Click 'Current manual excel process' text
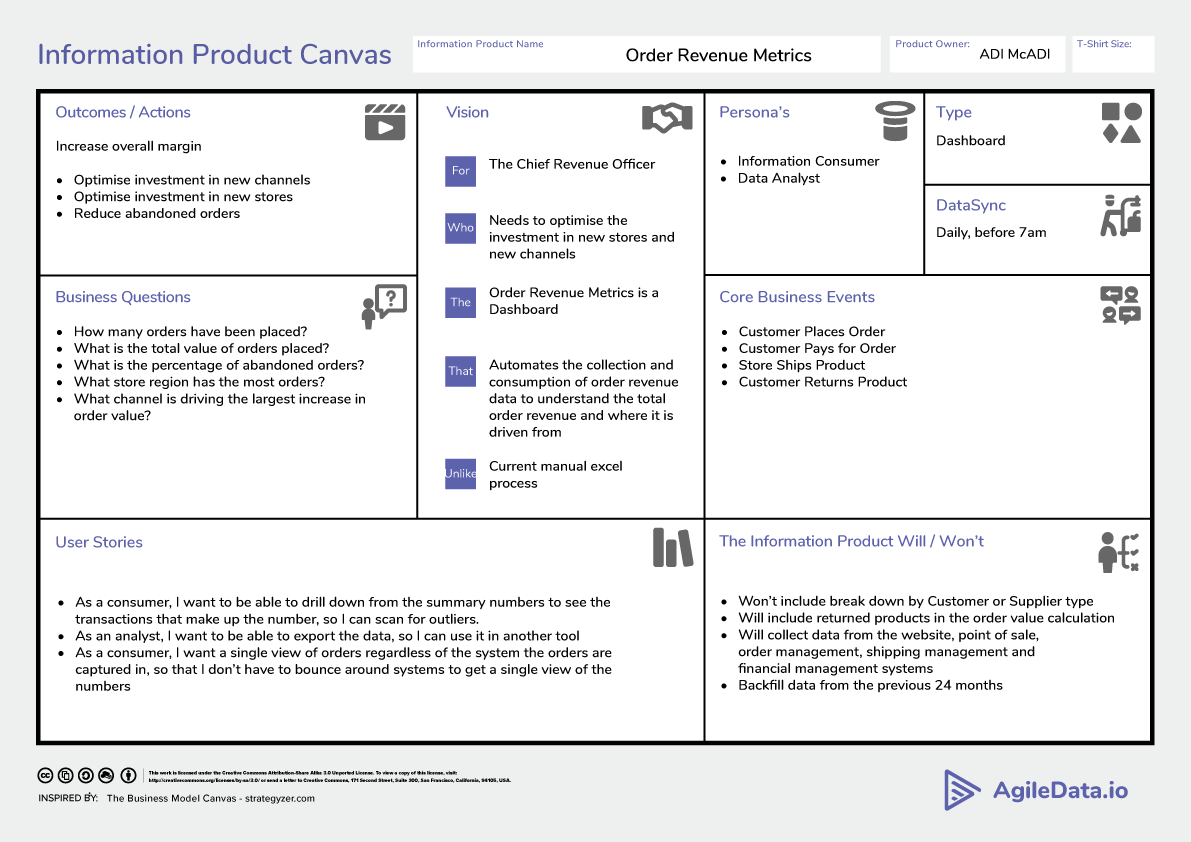The width and height of the screenshot is (1191, 842). coord(555,475)
